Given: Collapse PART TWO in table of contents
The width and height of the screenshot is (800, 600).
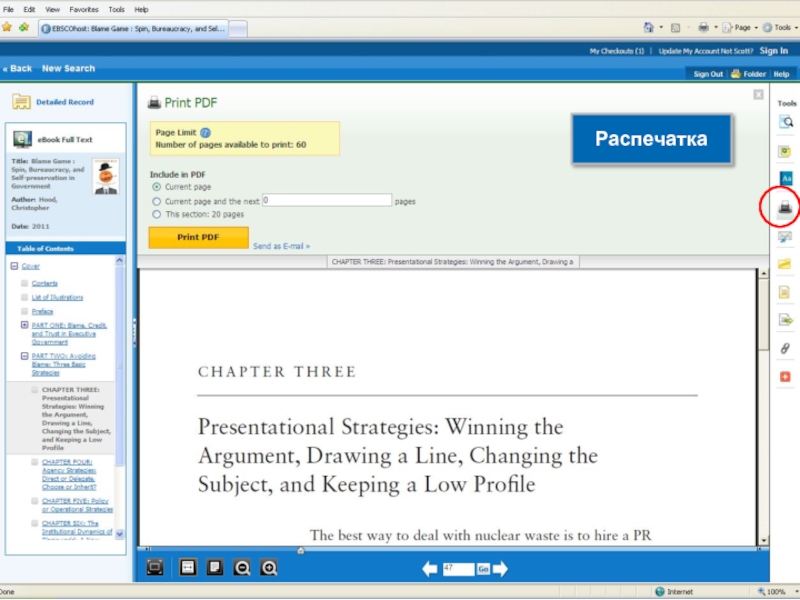Looking at the screenshot, I should pos(25,356).
